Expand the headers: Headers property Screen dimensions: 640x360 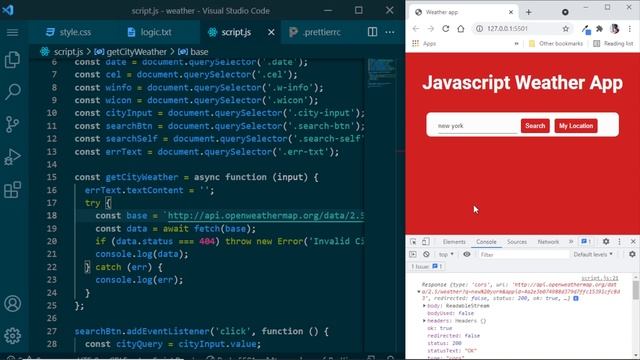[424, 321]
